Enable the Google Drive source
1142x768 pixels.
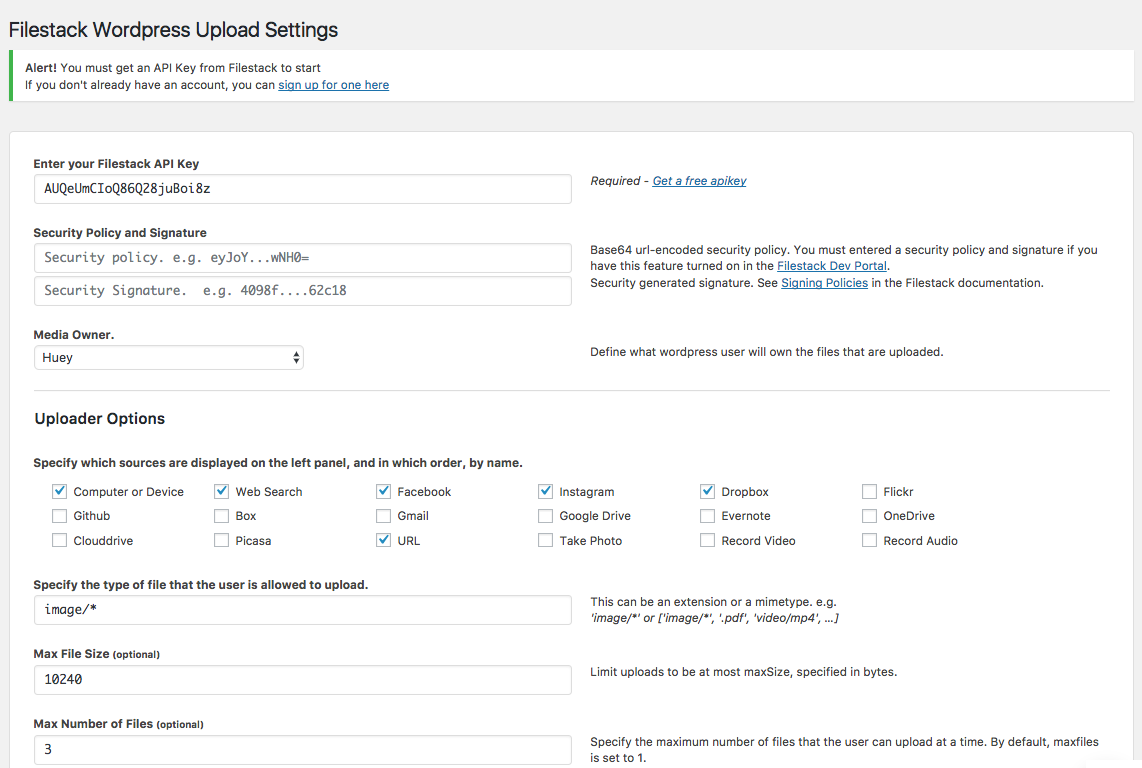point(545,515)
